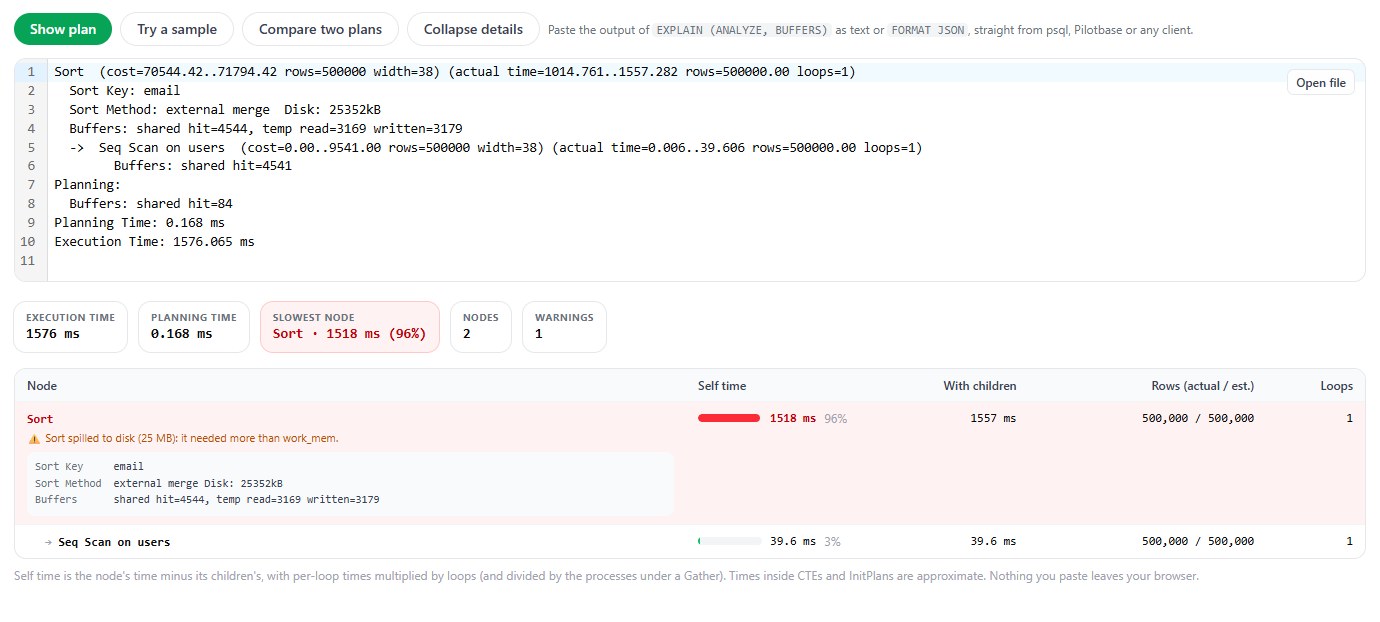Click the Seq Scan self-time bar
Screen dimensions: 1380x622
(x=730, y=541)
